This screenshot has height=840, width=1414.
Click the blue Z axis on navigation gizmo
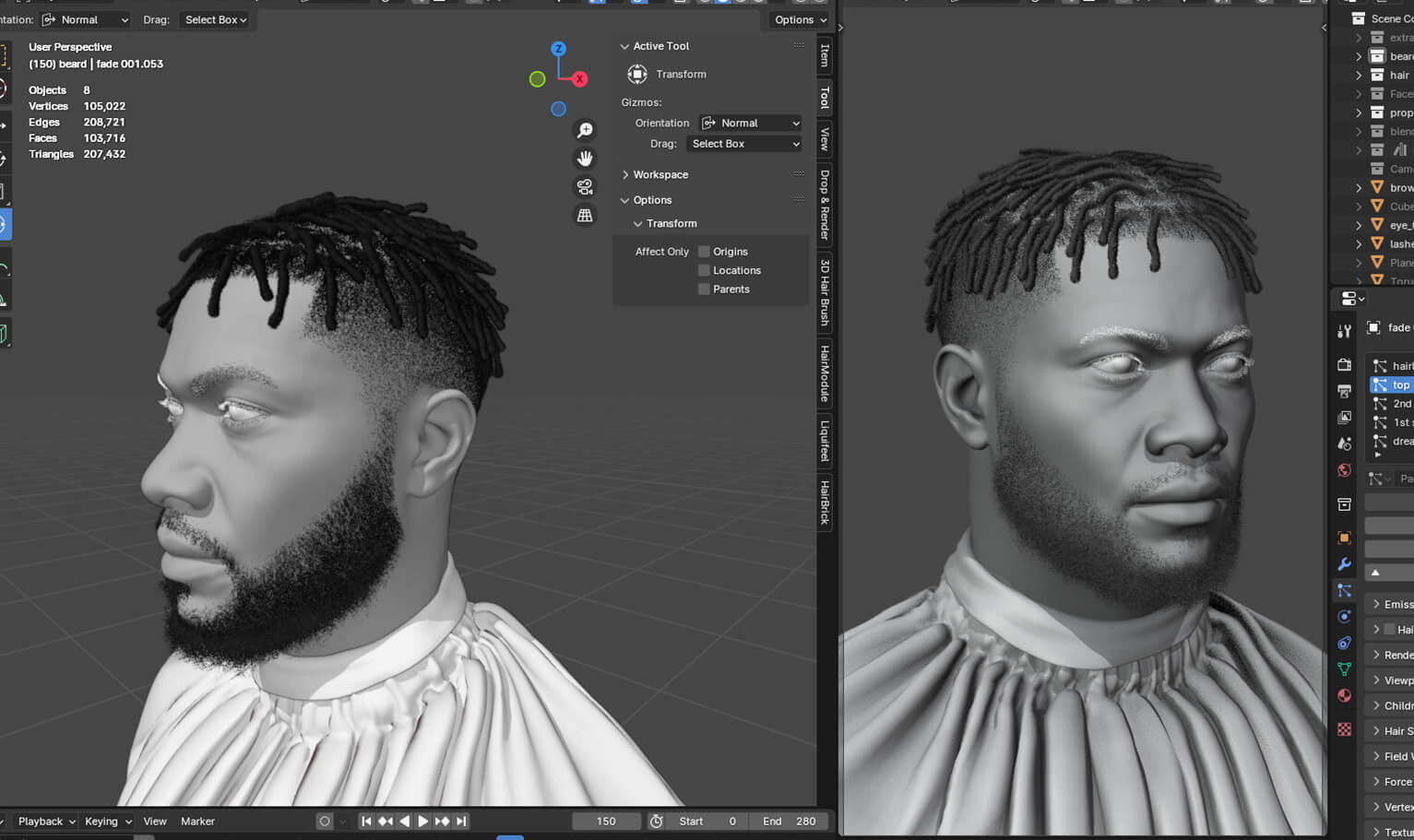[x=558, y=49]
